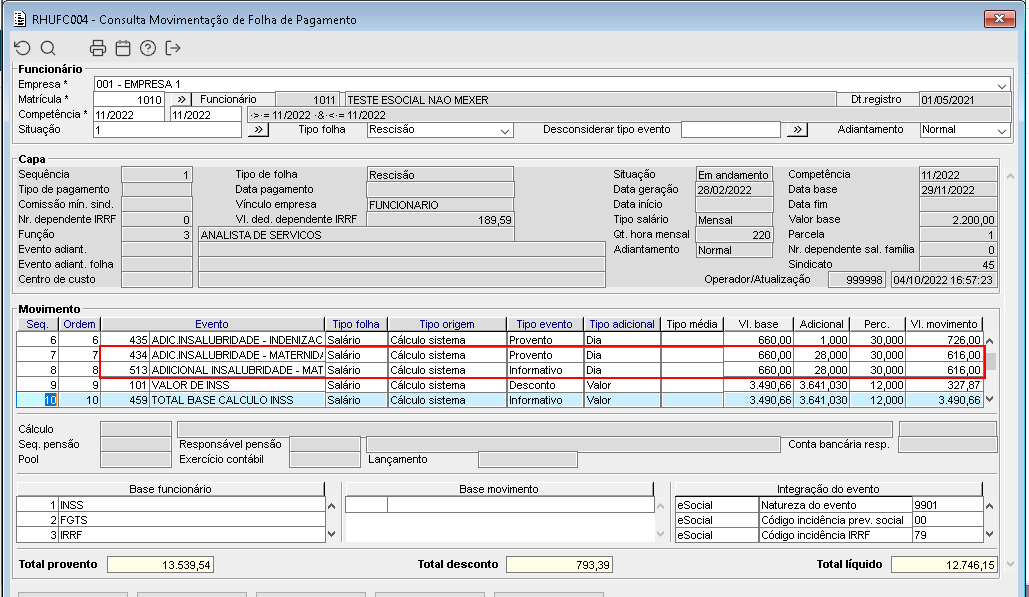This screenshot has width=1029, height=597.
Task: Click the magnifier search toolbar icon
Action: click(48, 48)
